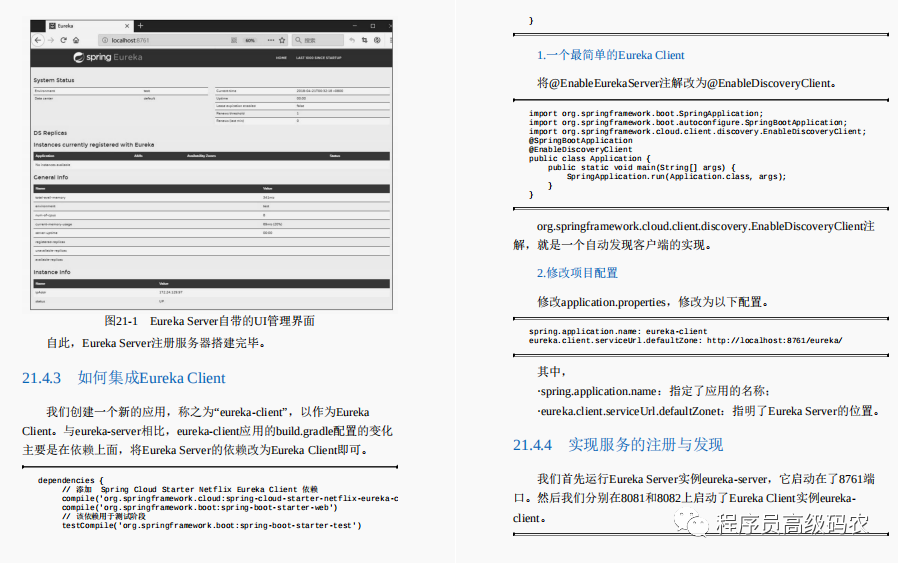Click heading 21.4.4 实现服务的注册与发现
Image resolution: width=898 pixels, height=563 pixels.
click(x=618, y=445)
